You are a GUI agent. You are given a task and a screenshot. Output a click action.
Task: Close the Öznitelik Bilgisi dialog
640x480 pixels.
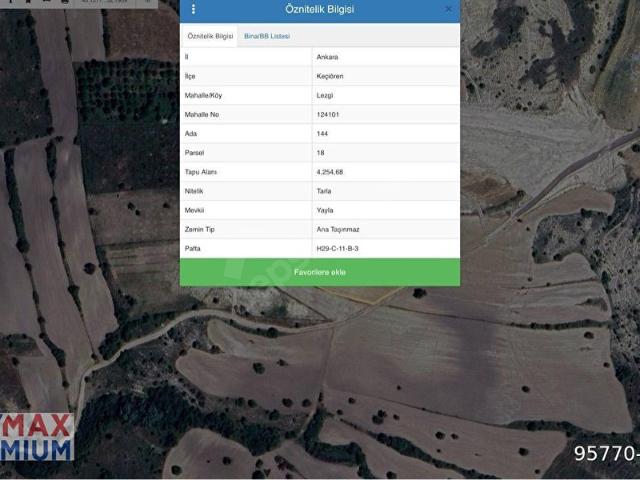pyautogui.click(x=448, y=10)
